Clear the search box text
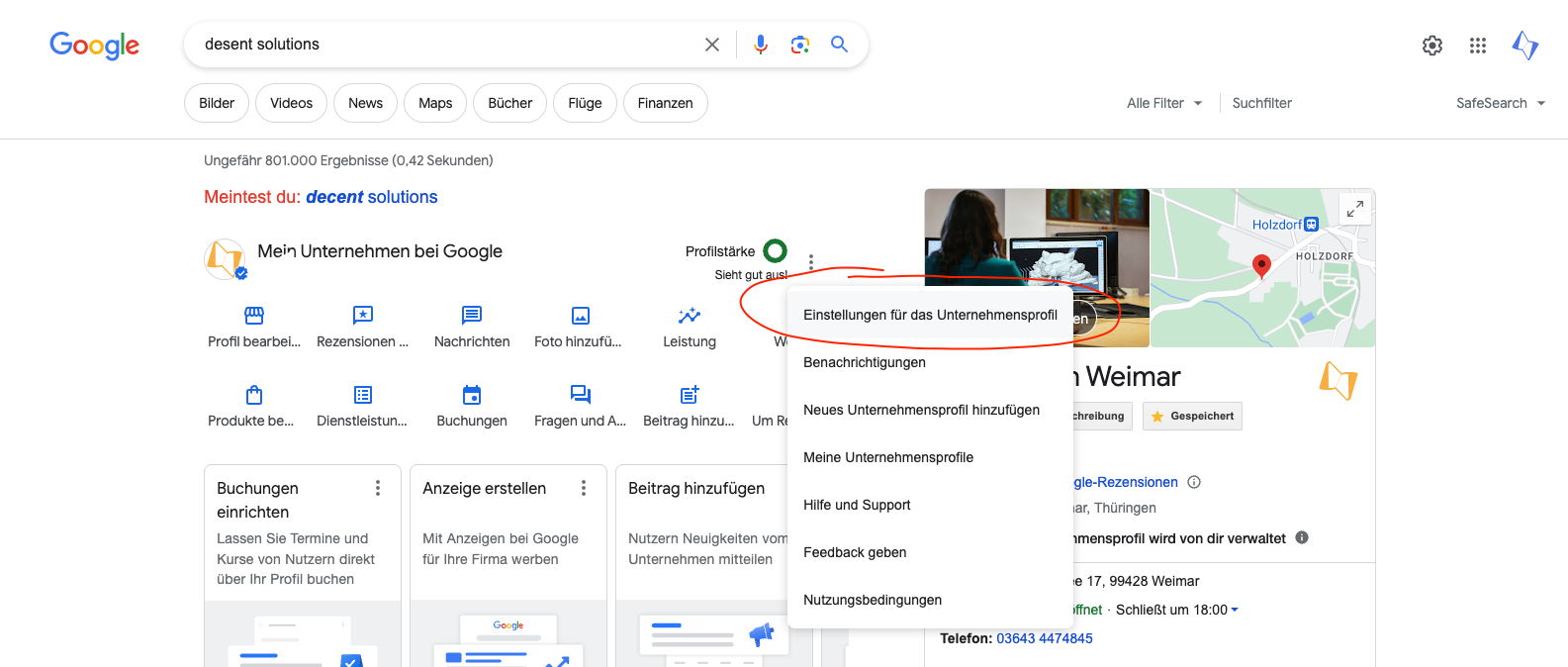The height and width of the screenshot is (667, 1568). coord(711,45)
